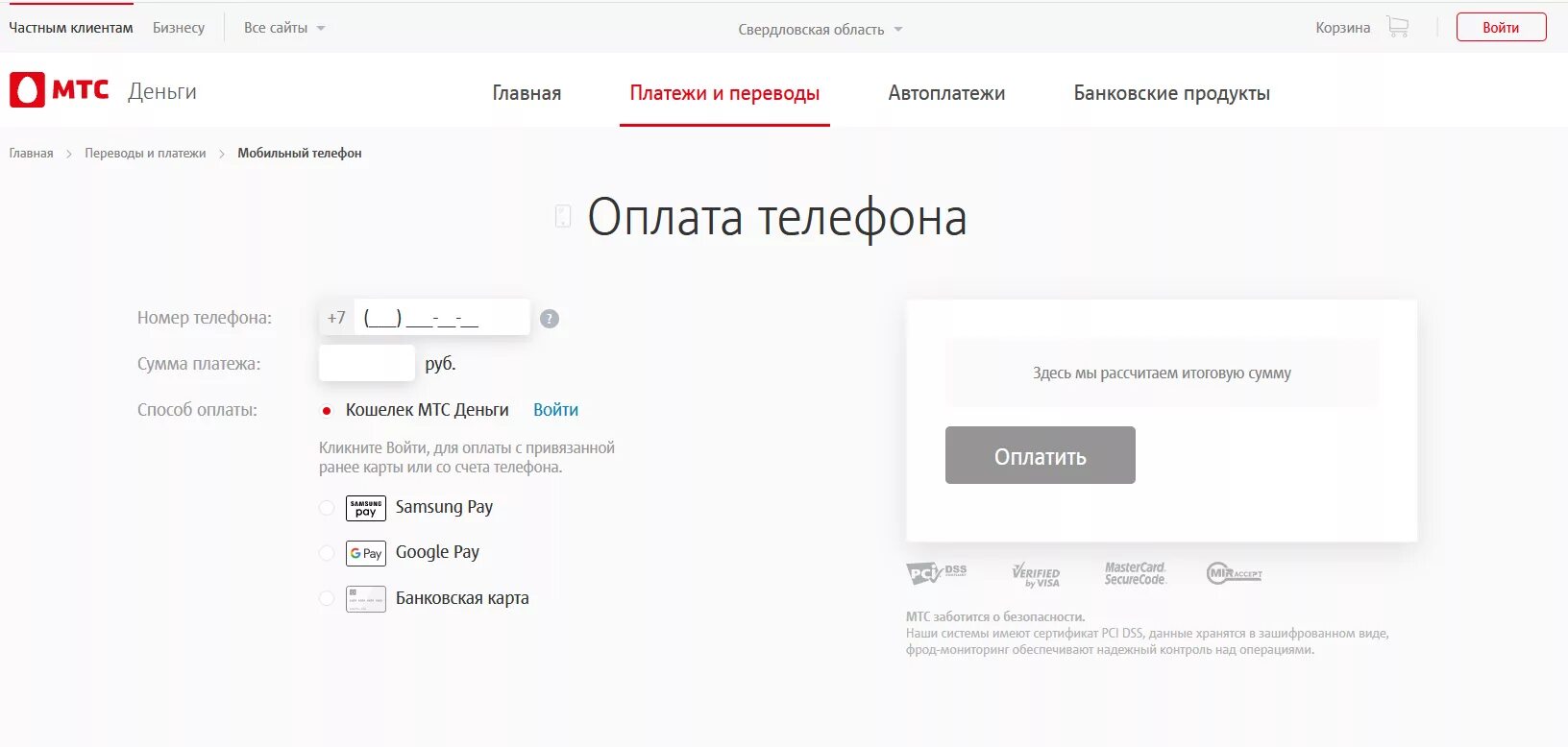Open the Платежи и переводы tab

click(724, 93)
